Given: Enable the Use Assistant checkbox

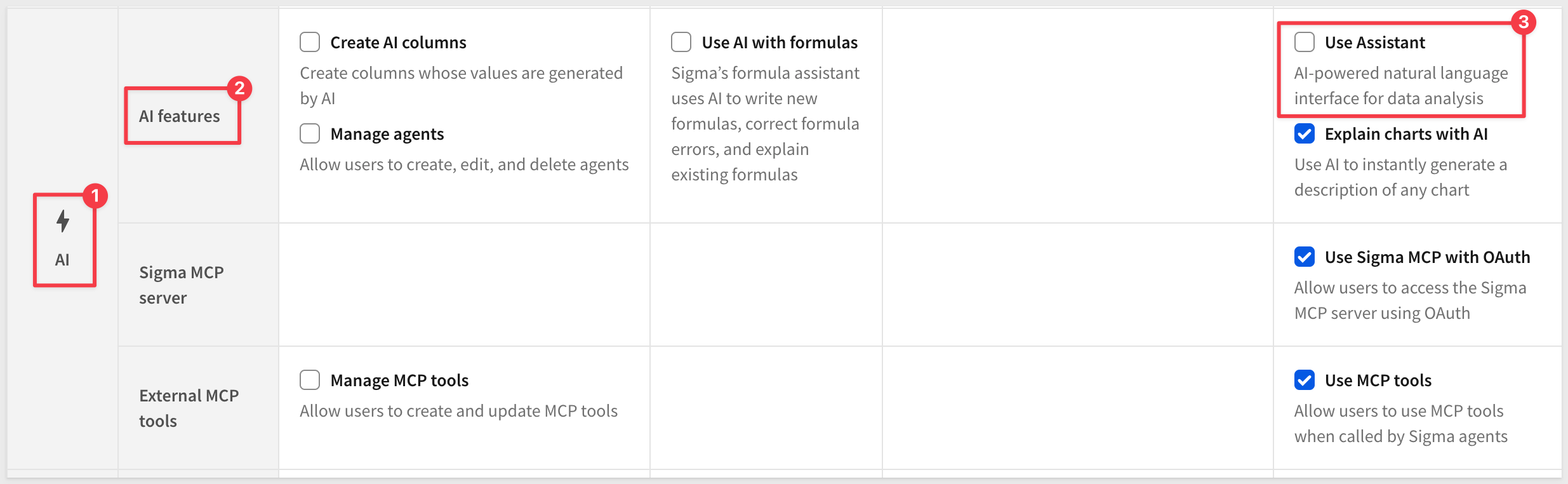Looking at the screenshot, I should tap(1305, 42).
